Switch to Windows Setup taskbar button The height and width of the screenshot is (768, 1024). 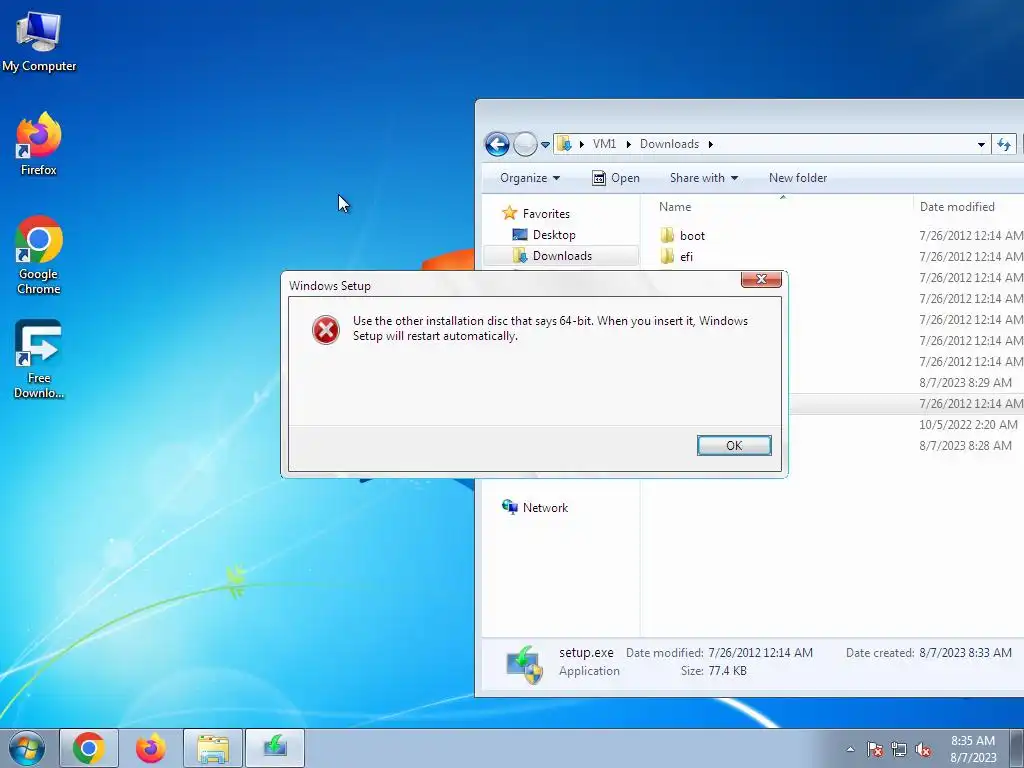click(x=275, y=748)
